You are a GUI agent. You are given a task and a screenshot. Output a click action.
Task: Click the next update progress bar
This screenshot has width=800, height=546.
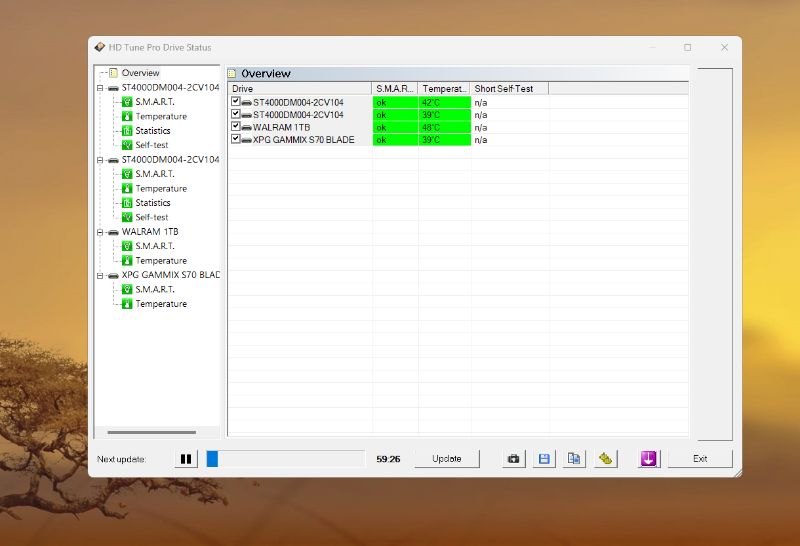click(286, 459)
